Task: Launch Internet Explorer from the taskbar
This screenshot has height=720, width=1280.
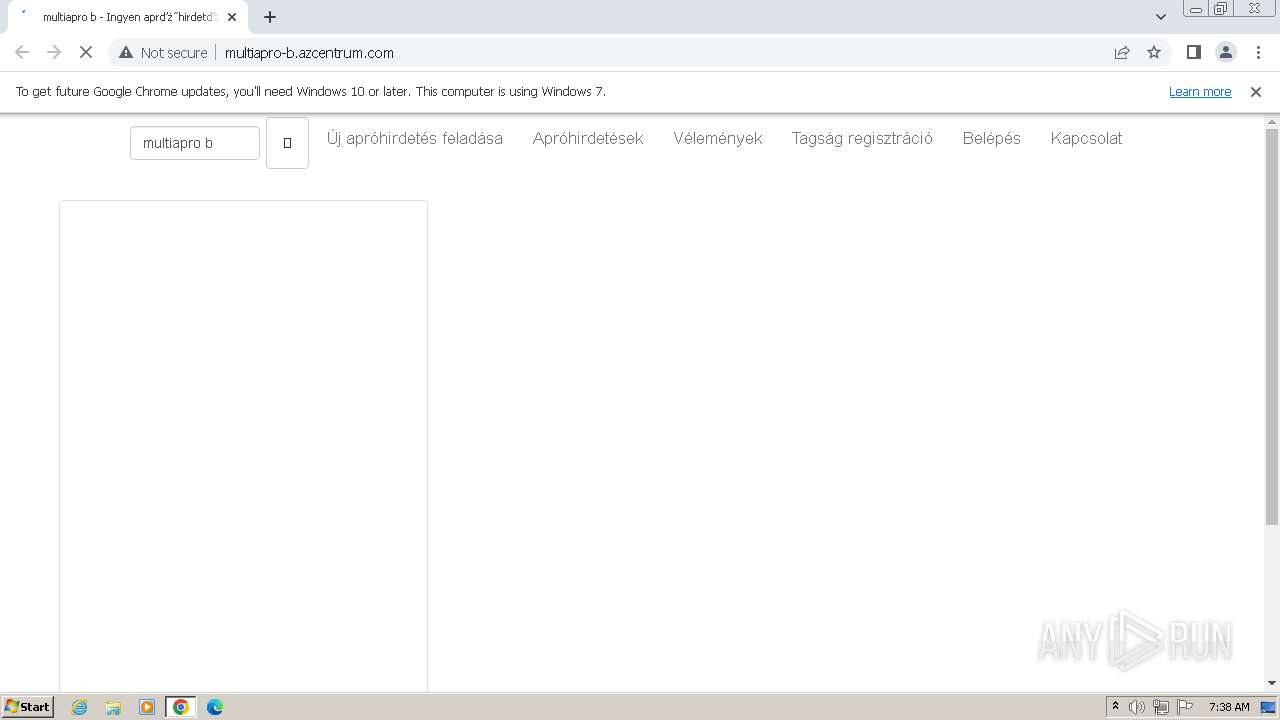Action: point(80,707)
